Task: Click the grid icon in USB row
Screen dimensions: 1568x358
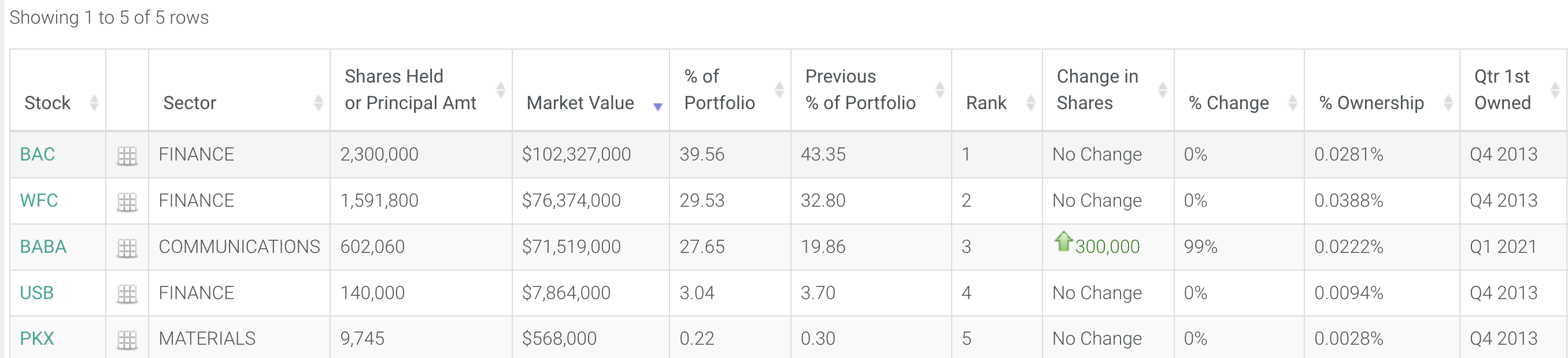Action: point(127,294)
